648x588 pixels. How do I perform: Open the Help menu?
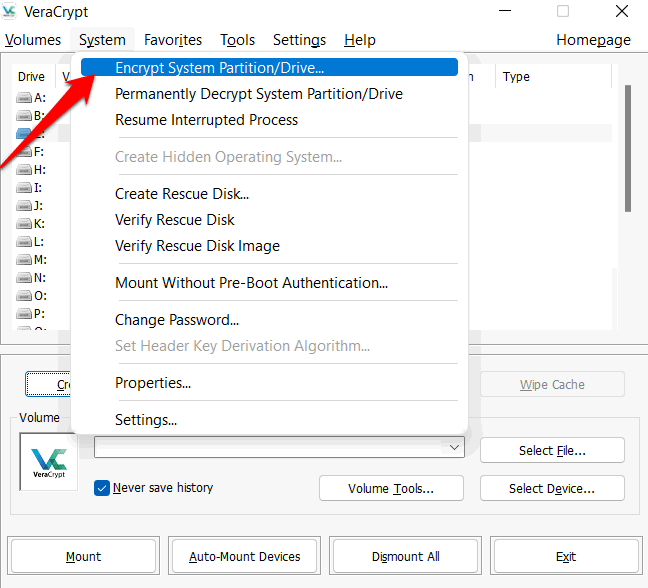(360, 40)
